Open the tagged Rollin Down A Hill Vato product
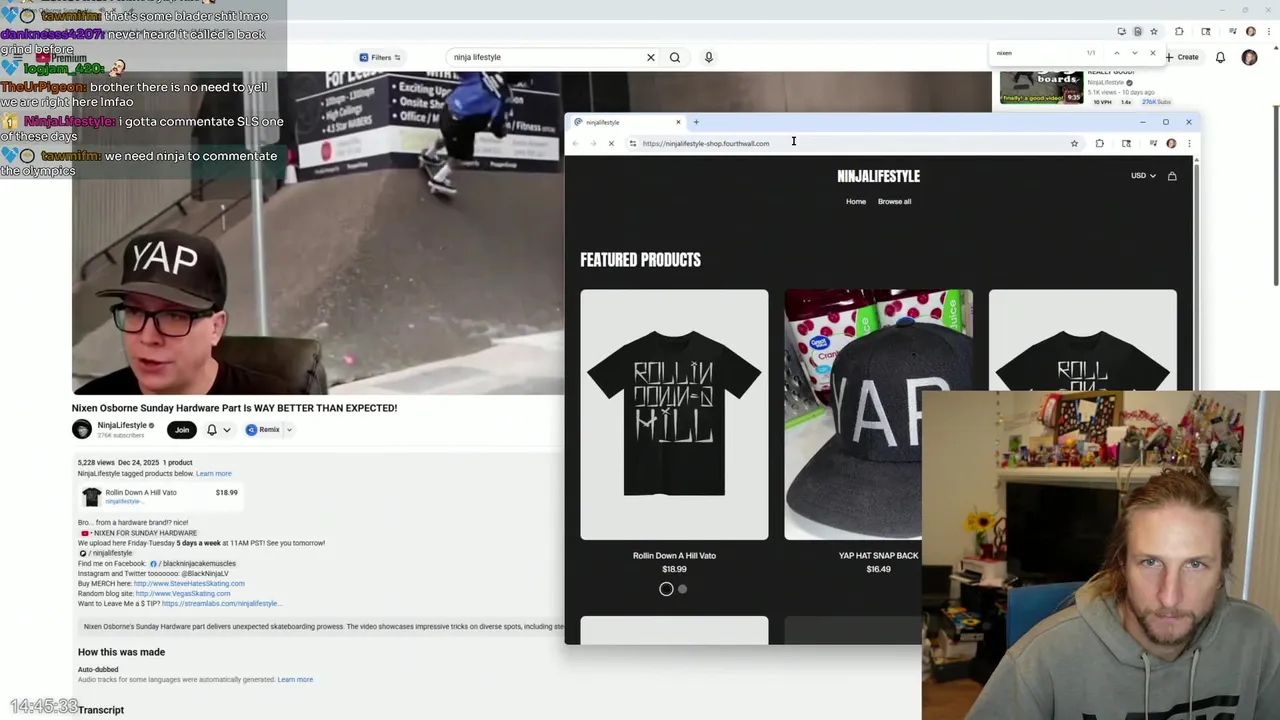This screenshot has width=1280, height=720. point(160,496)
